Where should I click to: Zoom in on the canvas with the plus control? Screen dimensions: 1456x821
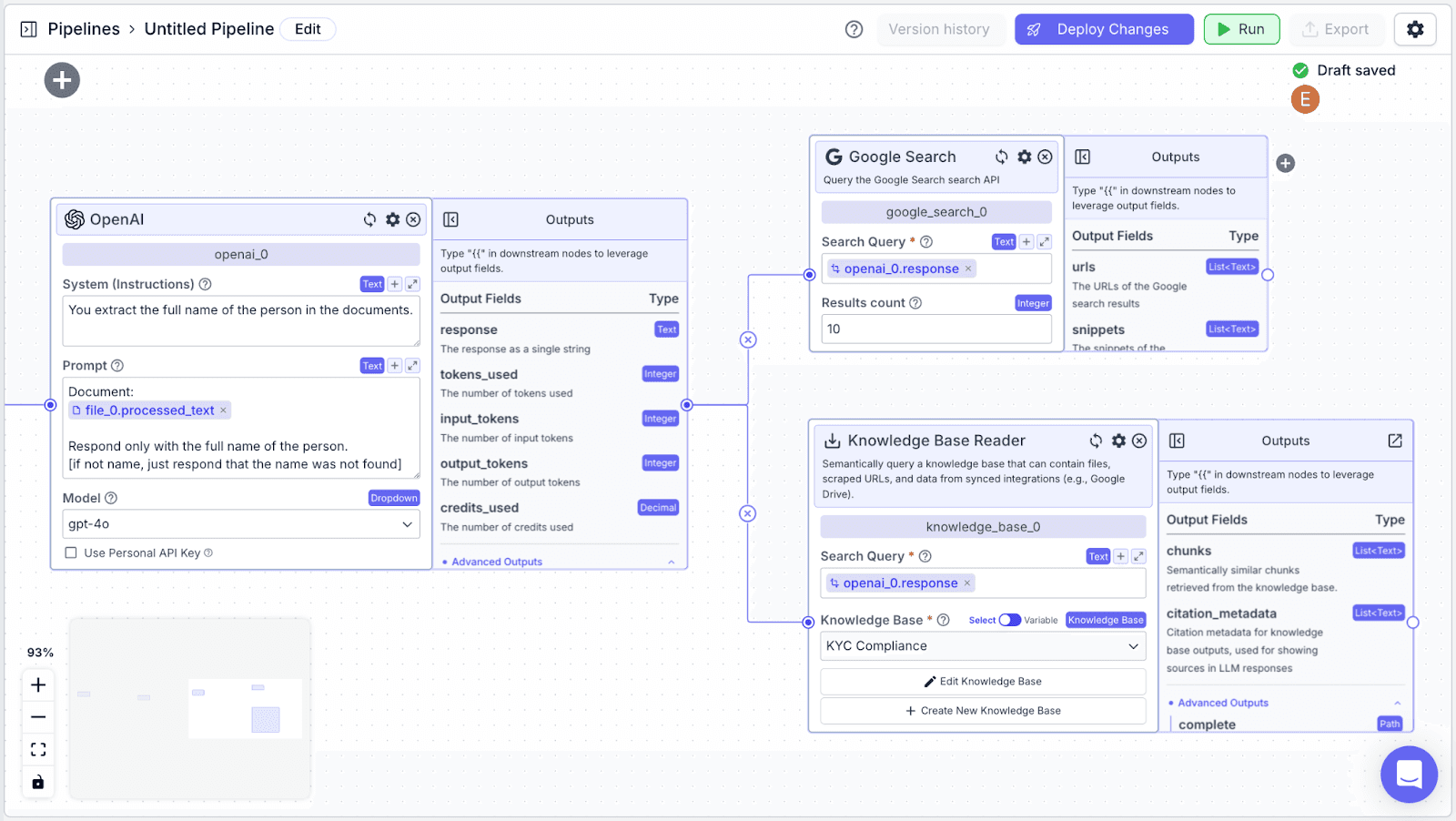(x=38, y=684)
